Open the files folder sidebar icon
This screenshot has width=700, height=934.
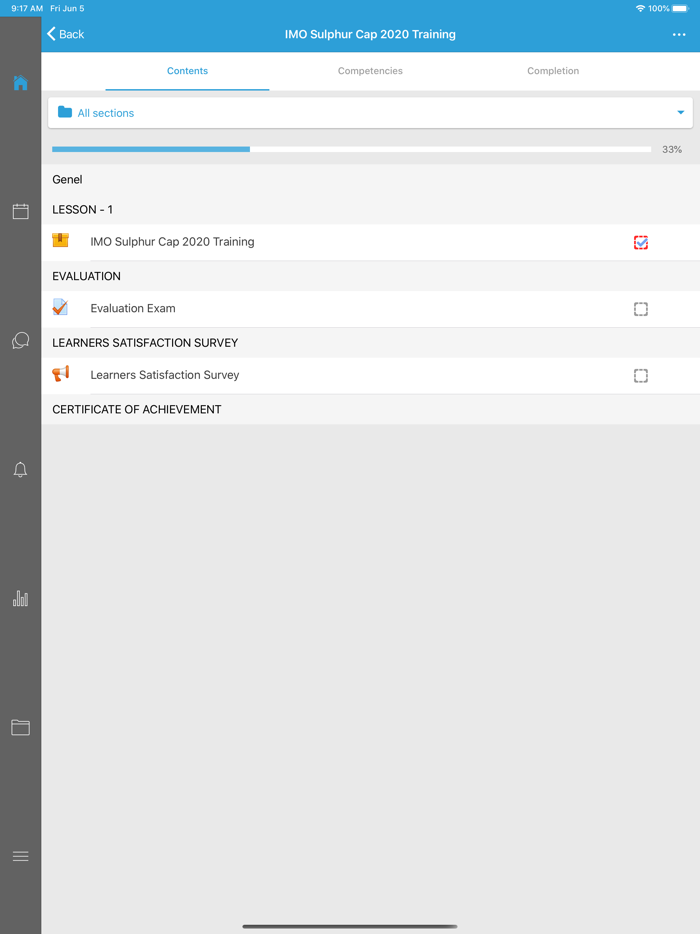pyautogui.click(x=20, y=727)
